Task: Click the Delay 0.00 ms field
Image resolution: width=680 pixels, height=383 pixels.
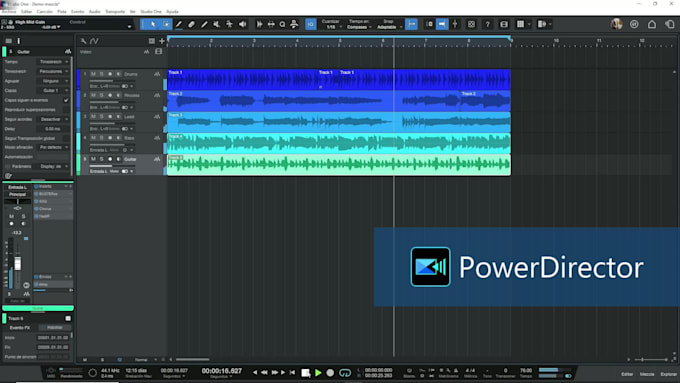Action: [53, 129]
